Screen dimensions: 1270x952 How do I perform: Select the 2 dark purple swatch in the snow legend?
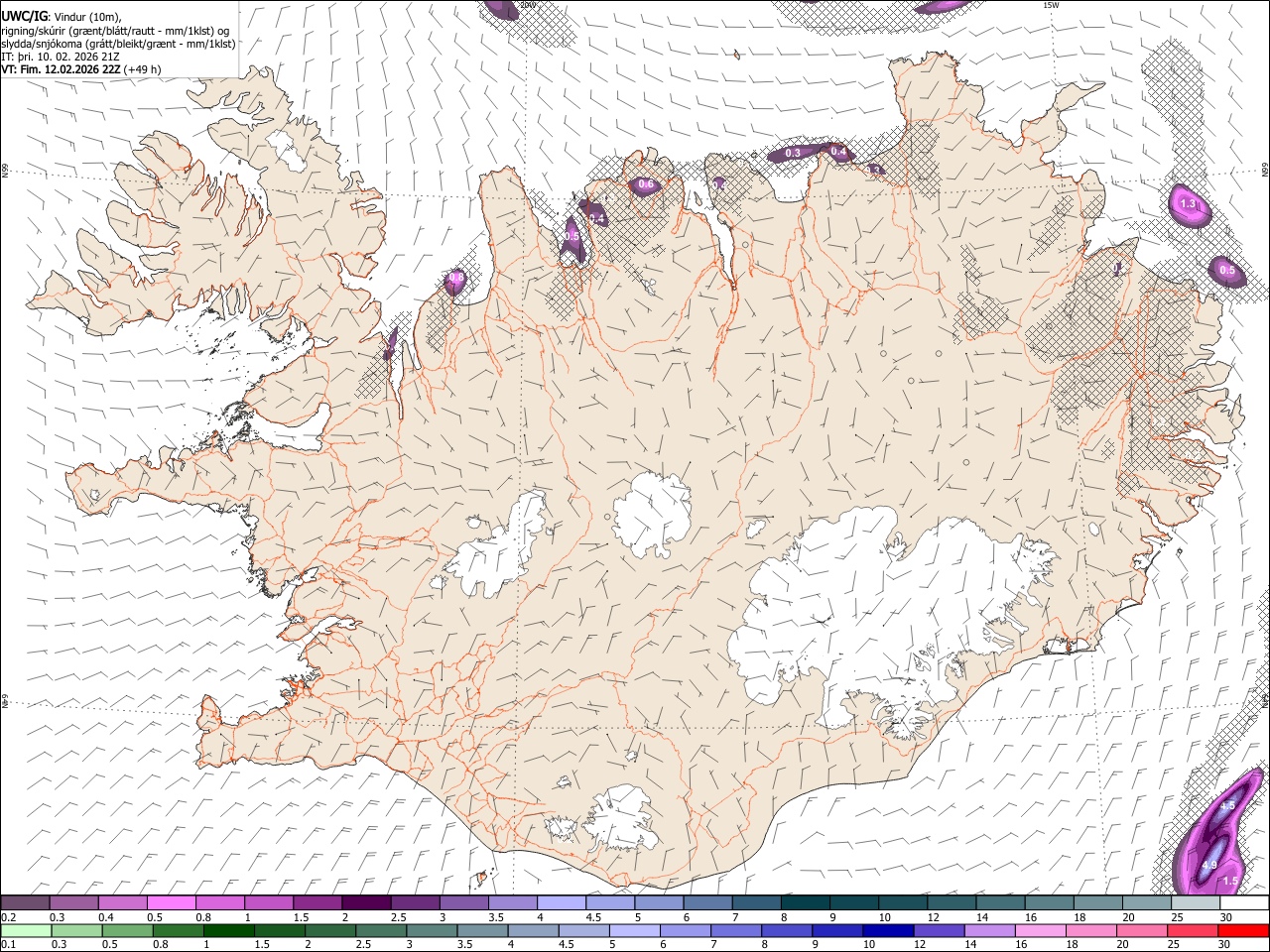pyautogui.click(x=366, y=903)
